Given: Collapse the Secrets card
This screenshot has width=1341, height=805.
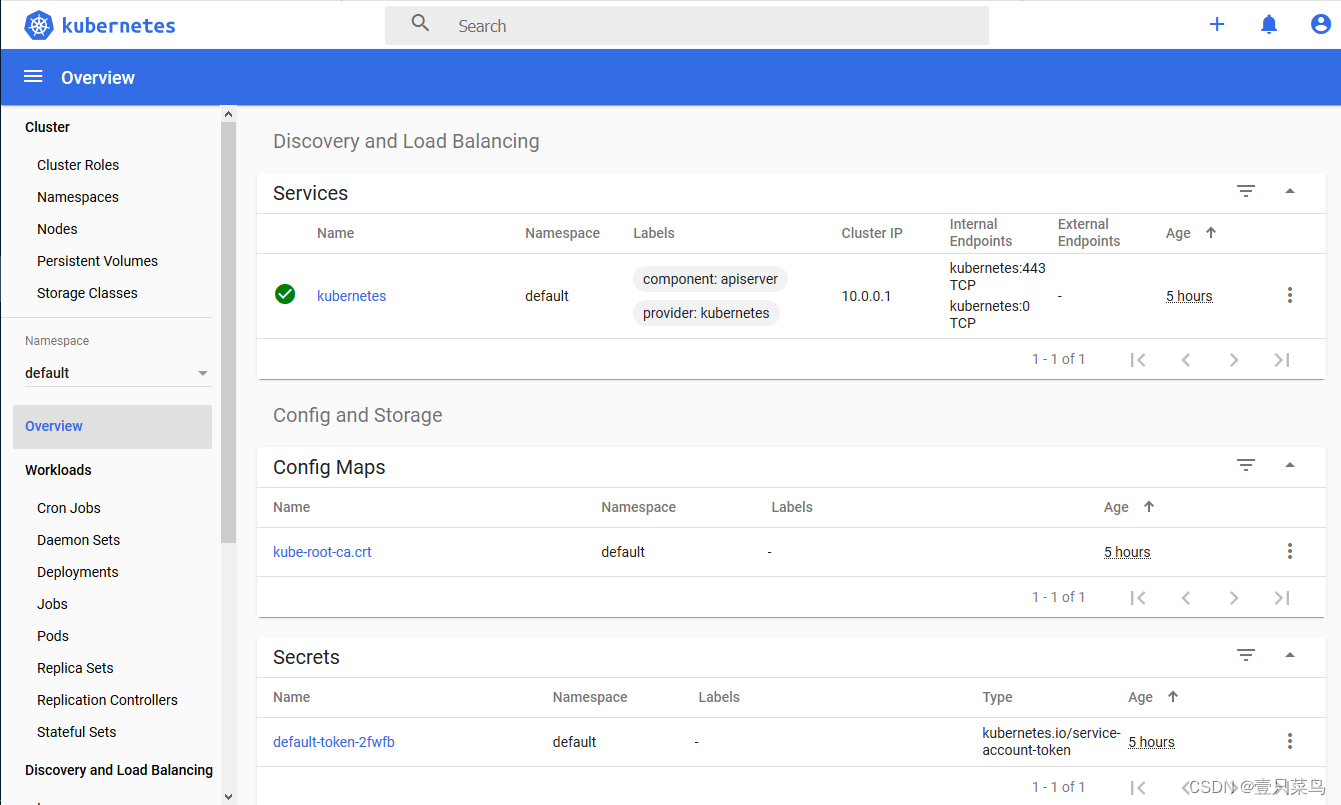Looking at the screenshot, I should click(x=1290, y=655).
